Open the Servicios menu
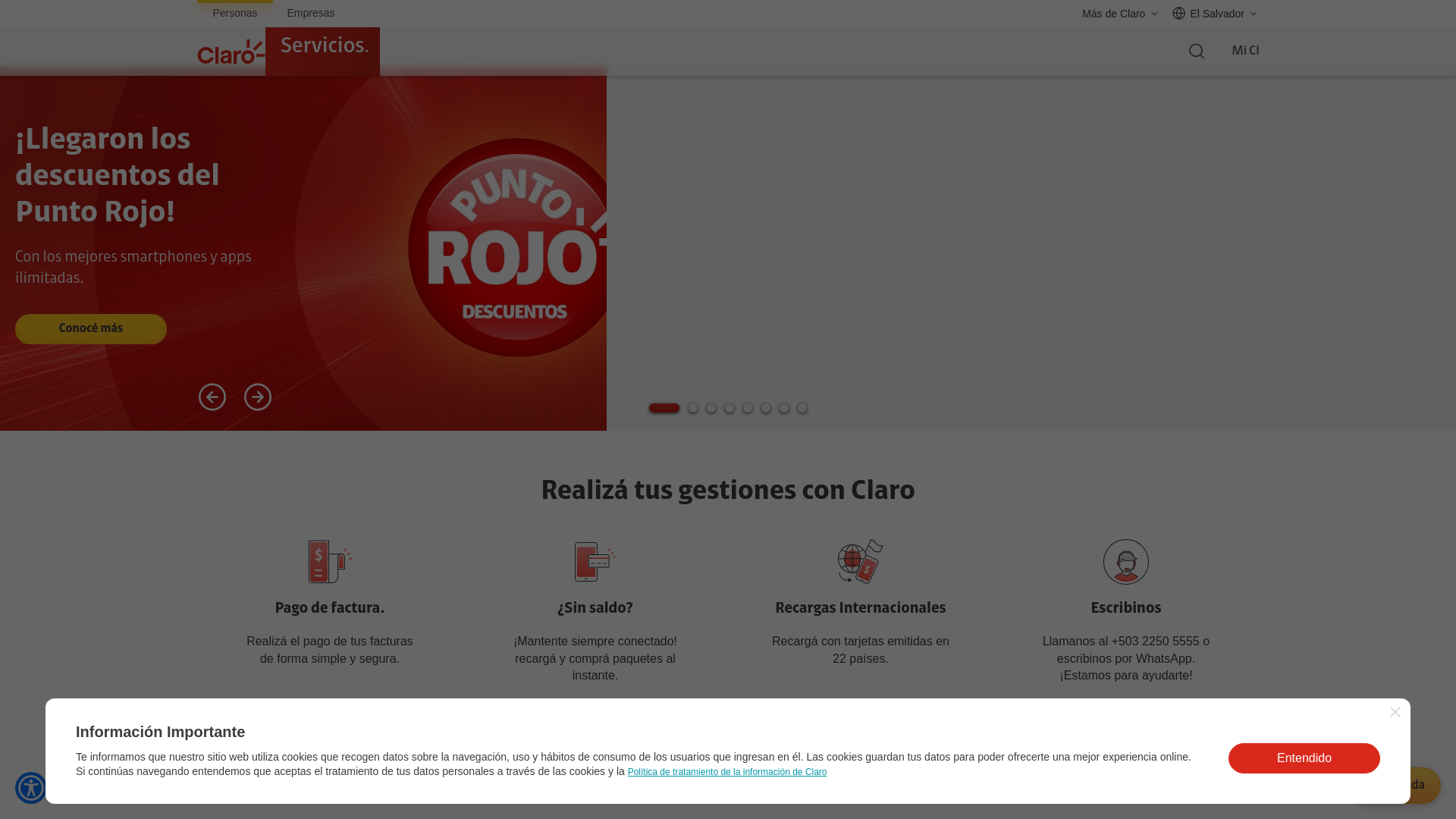 point(322,50)
